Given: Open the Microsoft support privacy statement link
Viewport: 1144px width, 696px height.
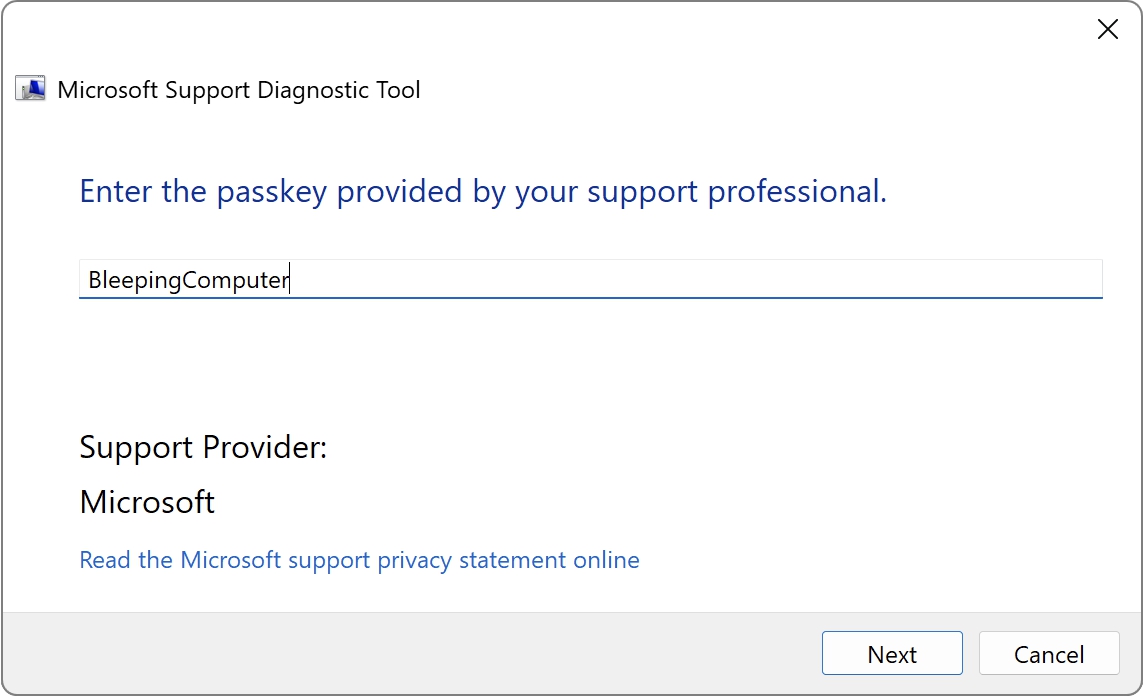Looking at the screenshot, I should (x=359, y=560).
